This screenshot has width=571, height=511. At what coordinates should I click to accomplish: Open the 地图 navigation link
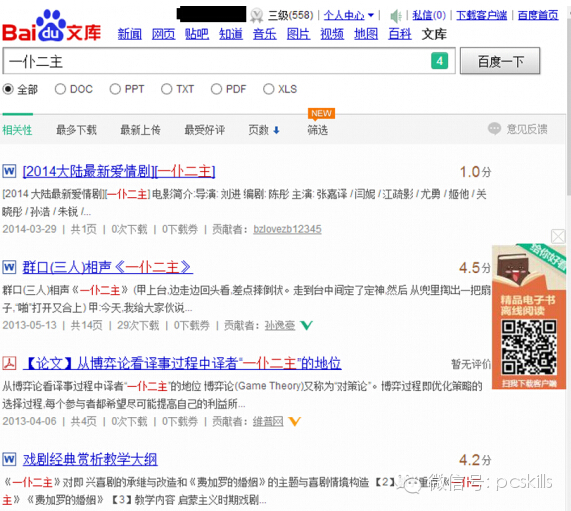pyautogui.click(x=366, y=34)
